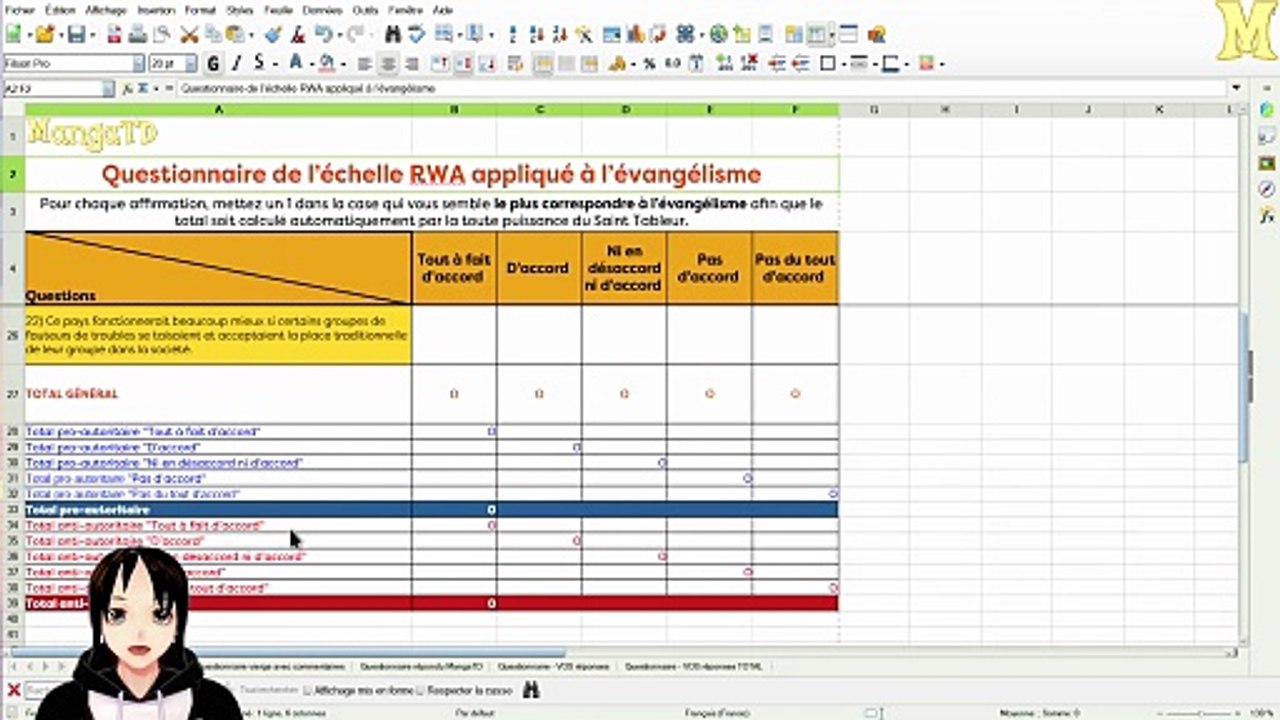Click the AutoFilter icon

[584, 34]
